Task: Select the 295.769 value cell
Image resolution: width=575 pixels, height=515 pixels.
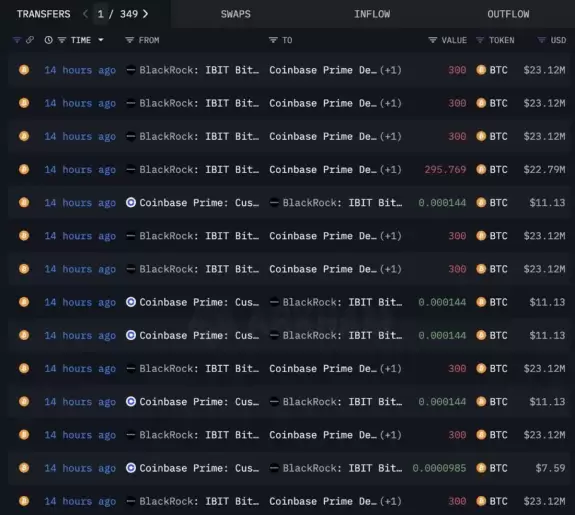Action: coord(445,169)
